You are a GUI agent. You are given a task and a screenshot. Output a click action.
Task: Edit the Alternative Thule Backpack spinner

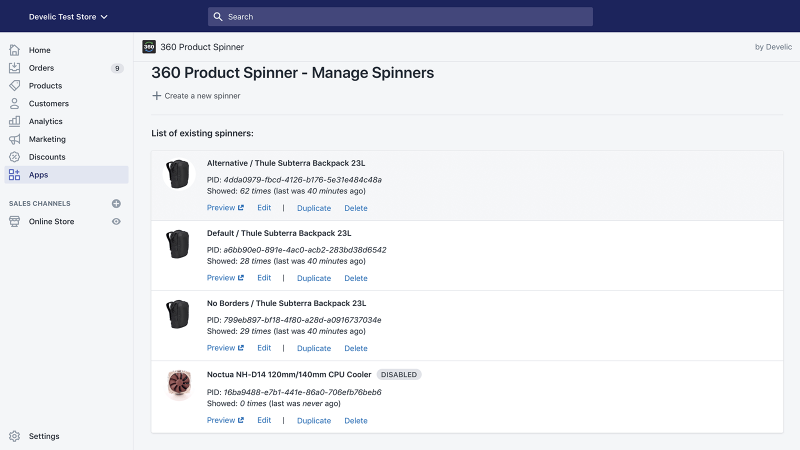(x=264, y=208)
